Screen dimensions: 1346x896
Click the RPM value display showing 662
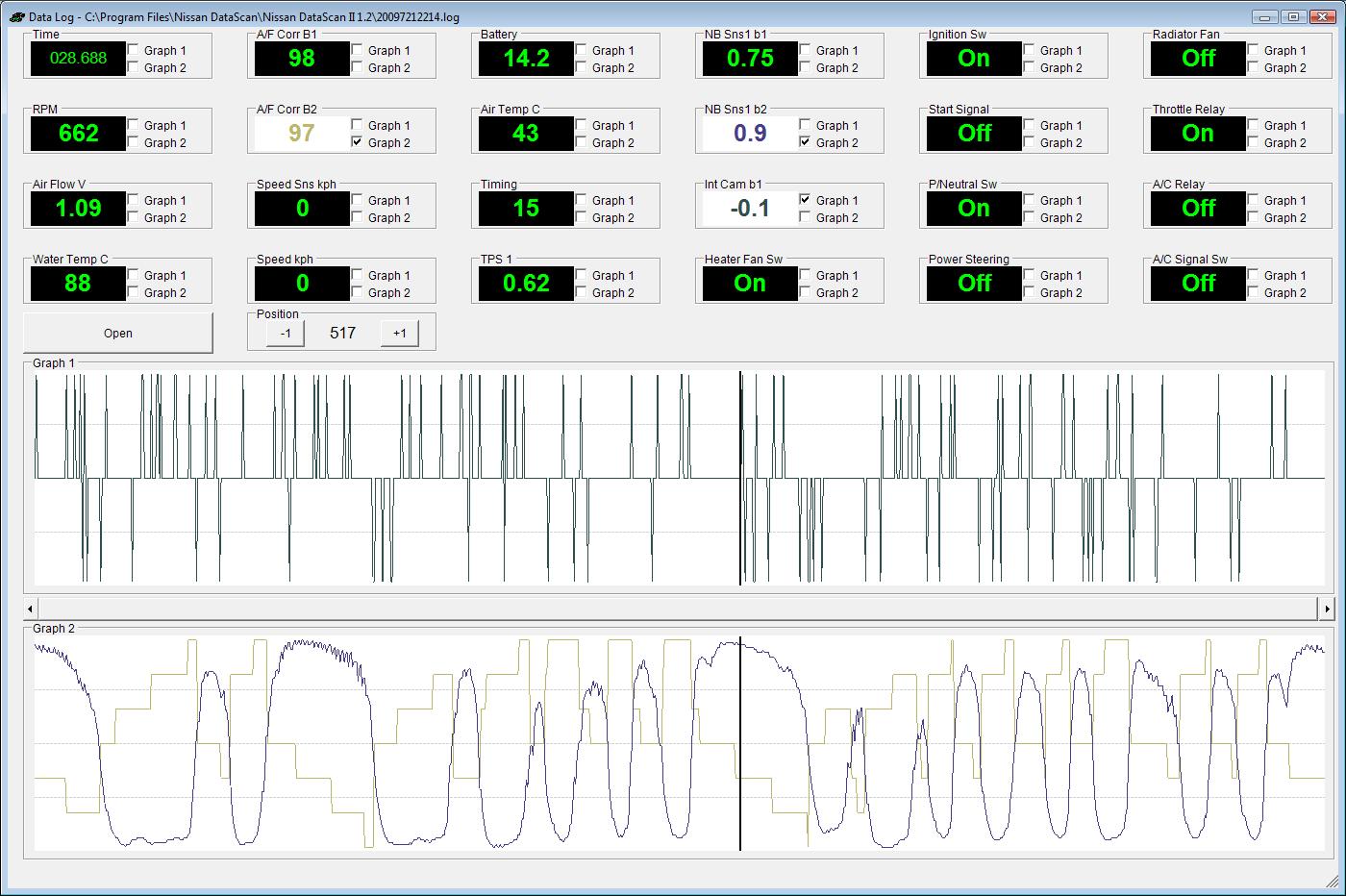(x=79, y=134)
